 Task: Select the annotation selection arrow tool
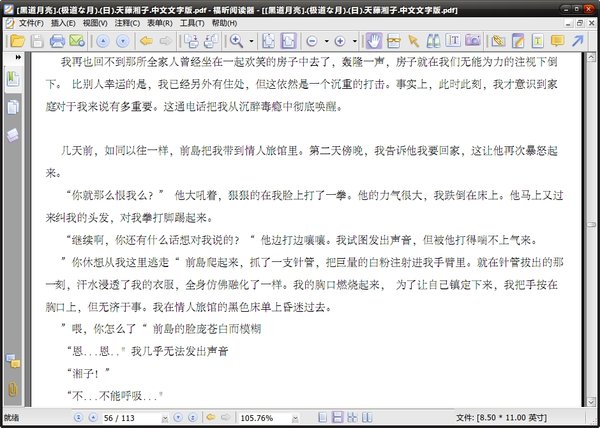[x=413, y=41]
